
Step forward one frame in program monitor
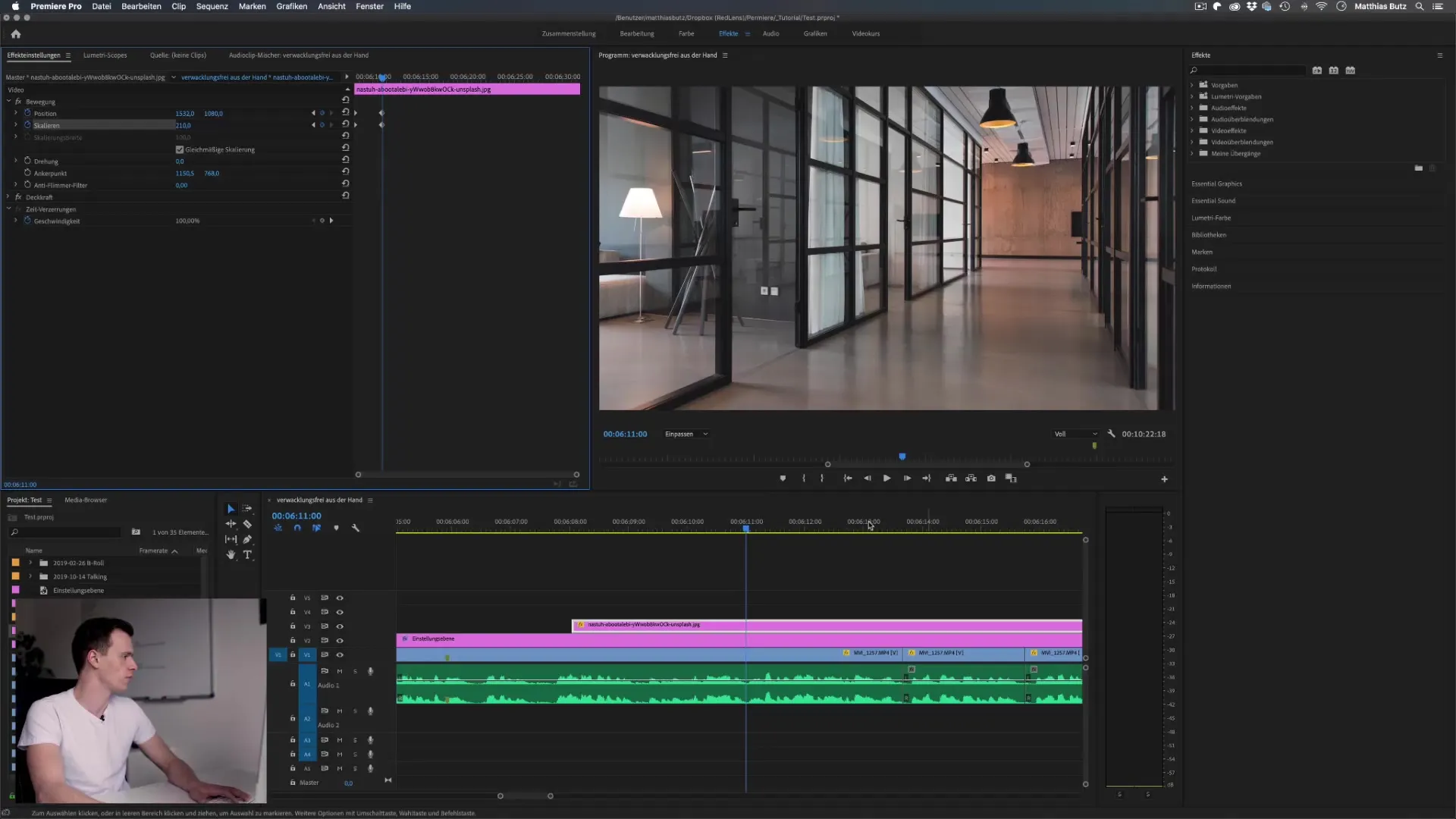(x=907, y=479)
